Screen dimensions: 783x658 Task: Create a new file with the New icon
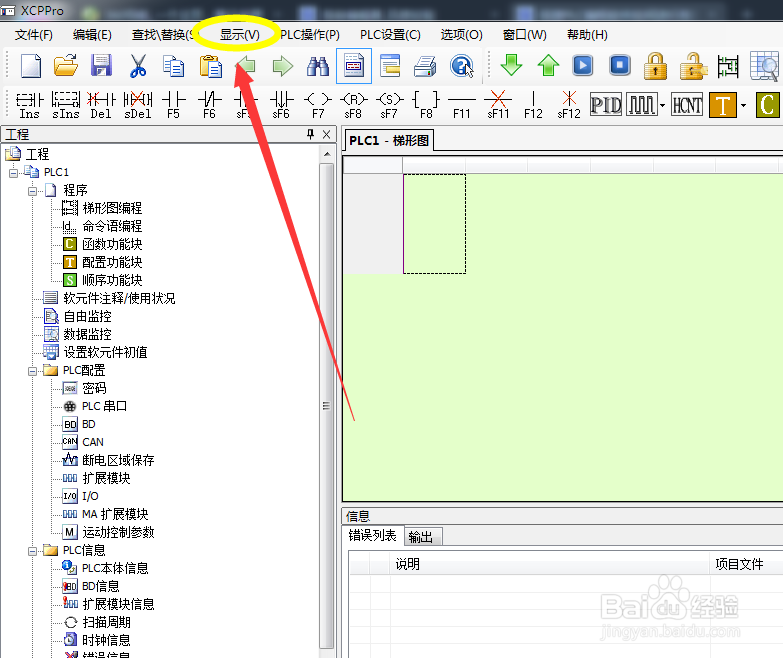click(31, 66)
